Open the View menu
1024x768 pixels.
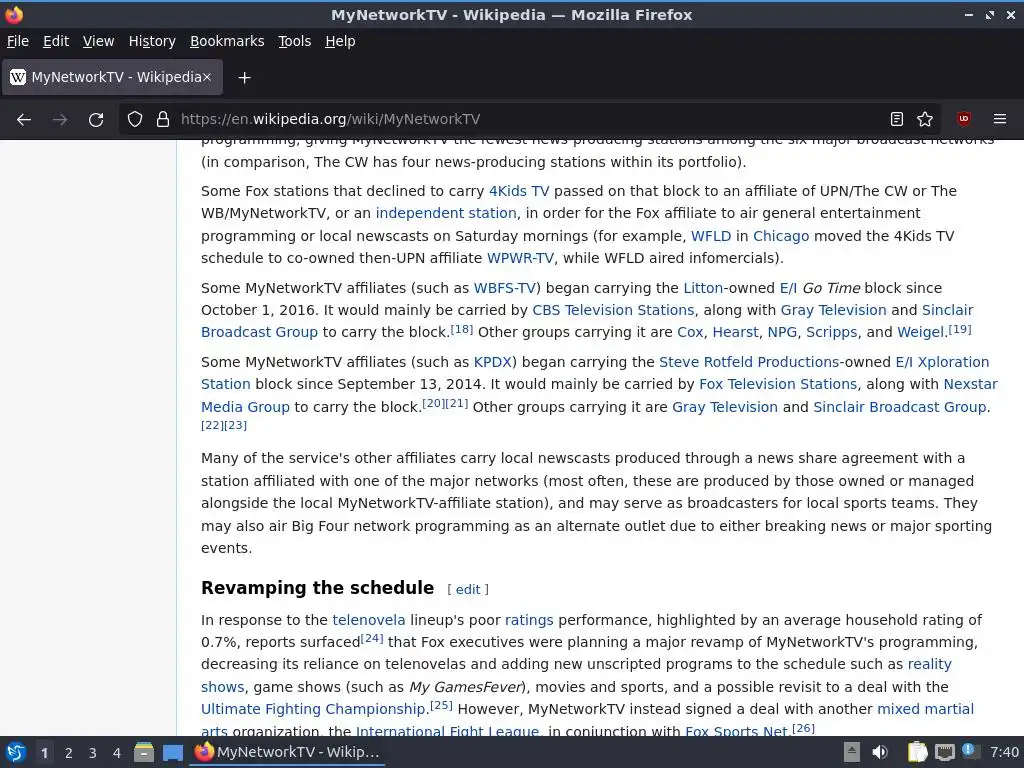98,41
